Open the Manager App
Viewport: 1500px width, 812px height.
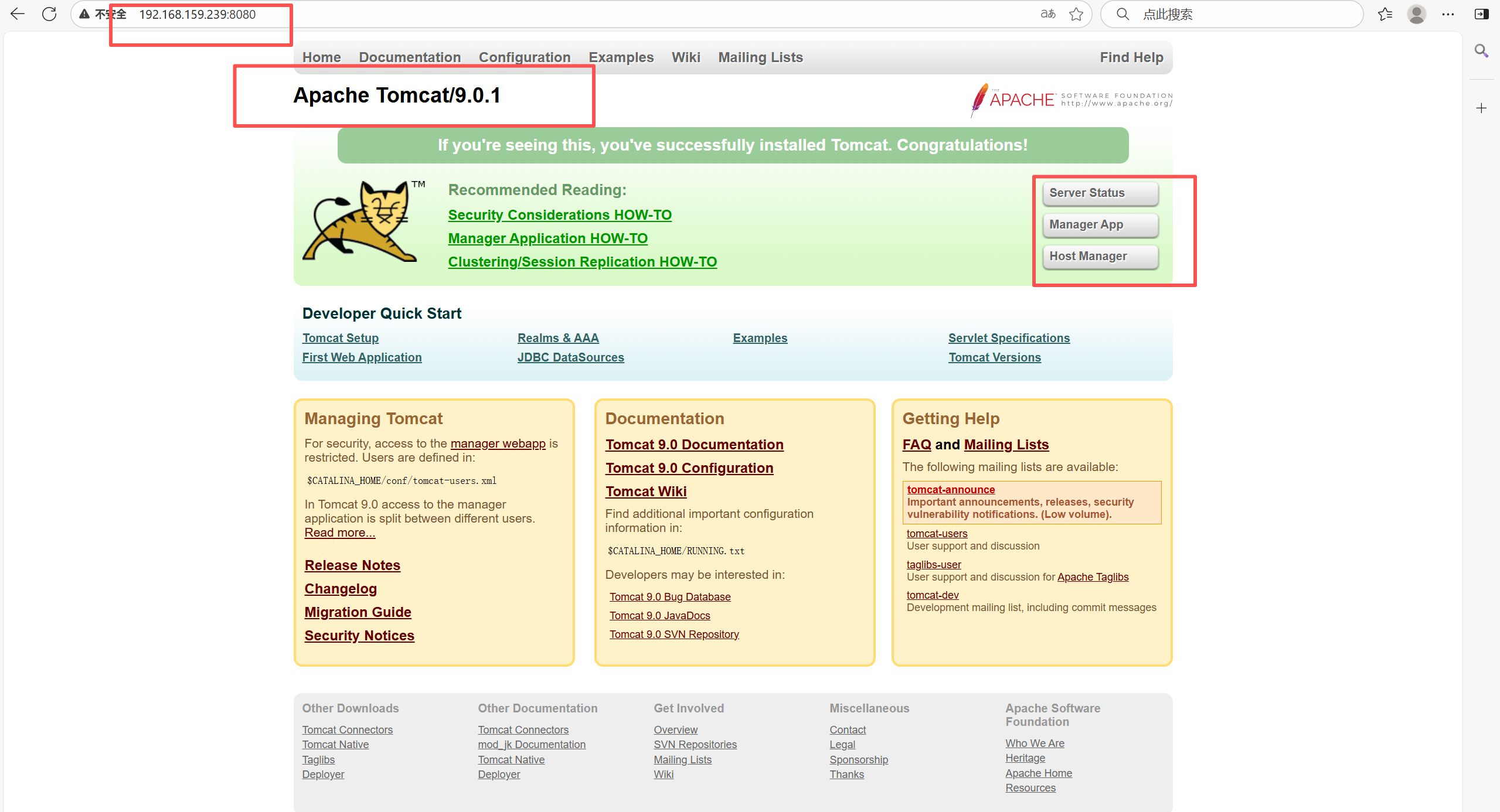point(1099,224)
